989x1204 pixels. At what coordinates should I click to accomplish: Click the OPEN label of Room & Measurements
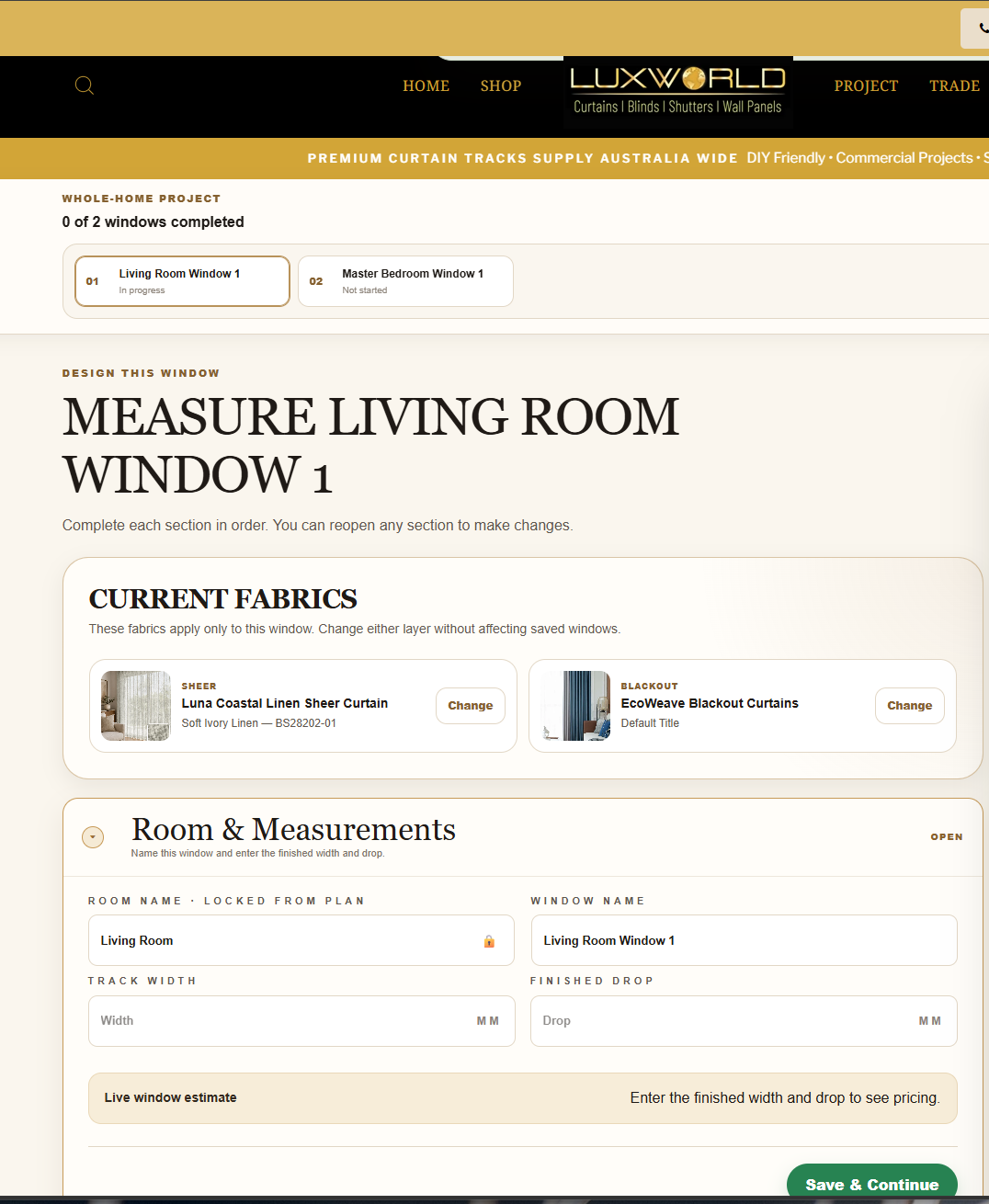(947, 837)
